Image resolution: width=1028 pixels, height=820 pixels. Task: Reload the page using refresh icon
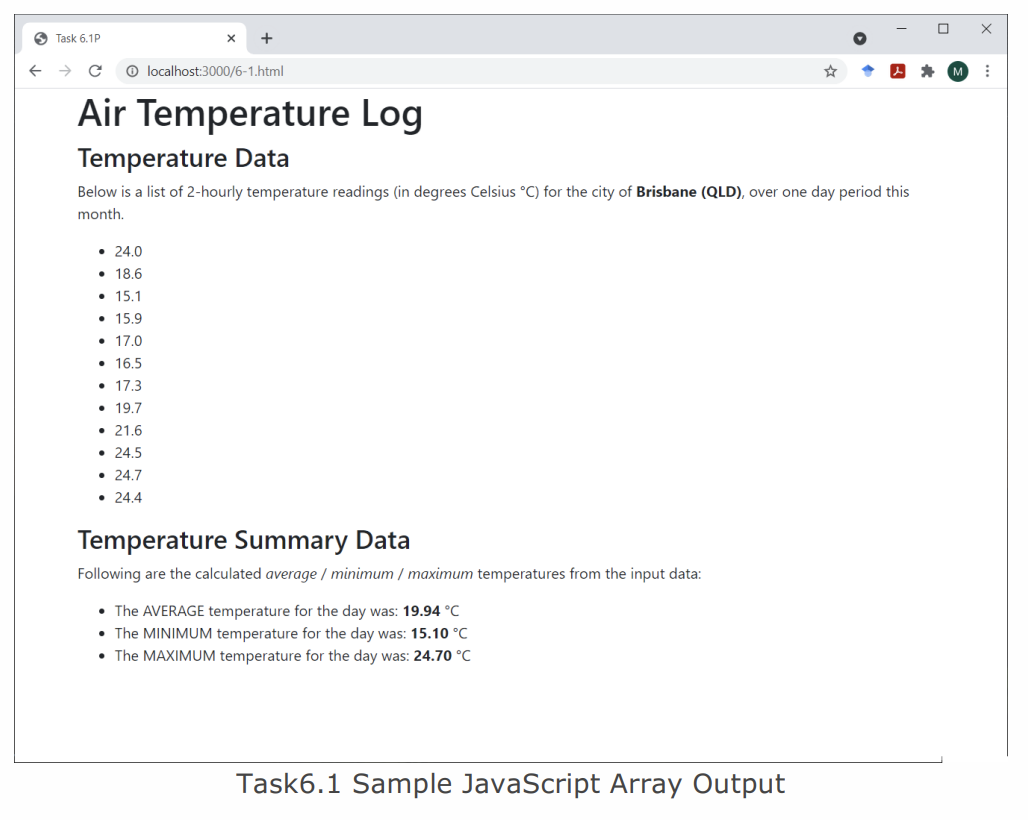pos(95,71)
